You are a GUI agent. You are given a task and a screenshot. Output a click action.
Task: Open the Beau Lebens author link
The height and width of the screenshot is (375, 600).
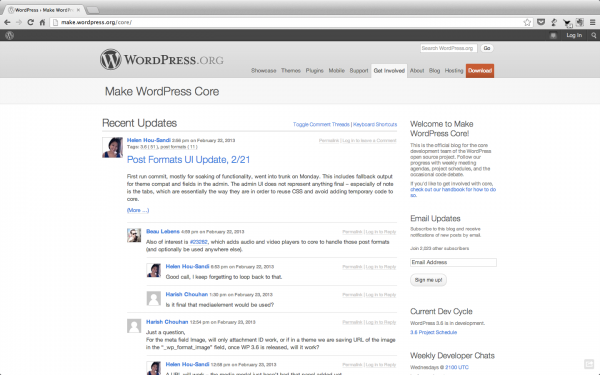coord(163,232)
